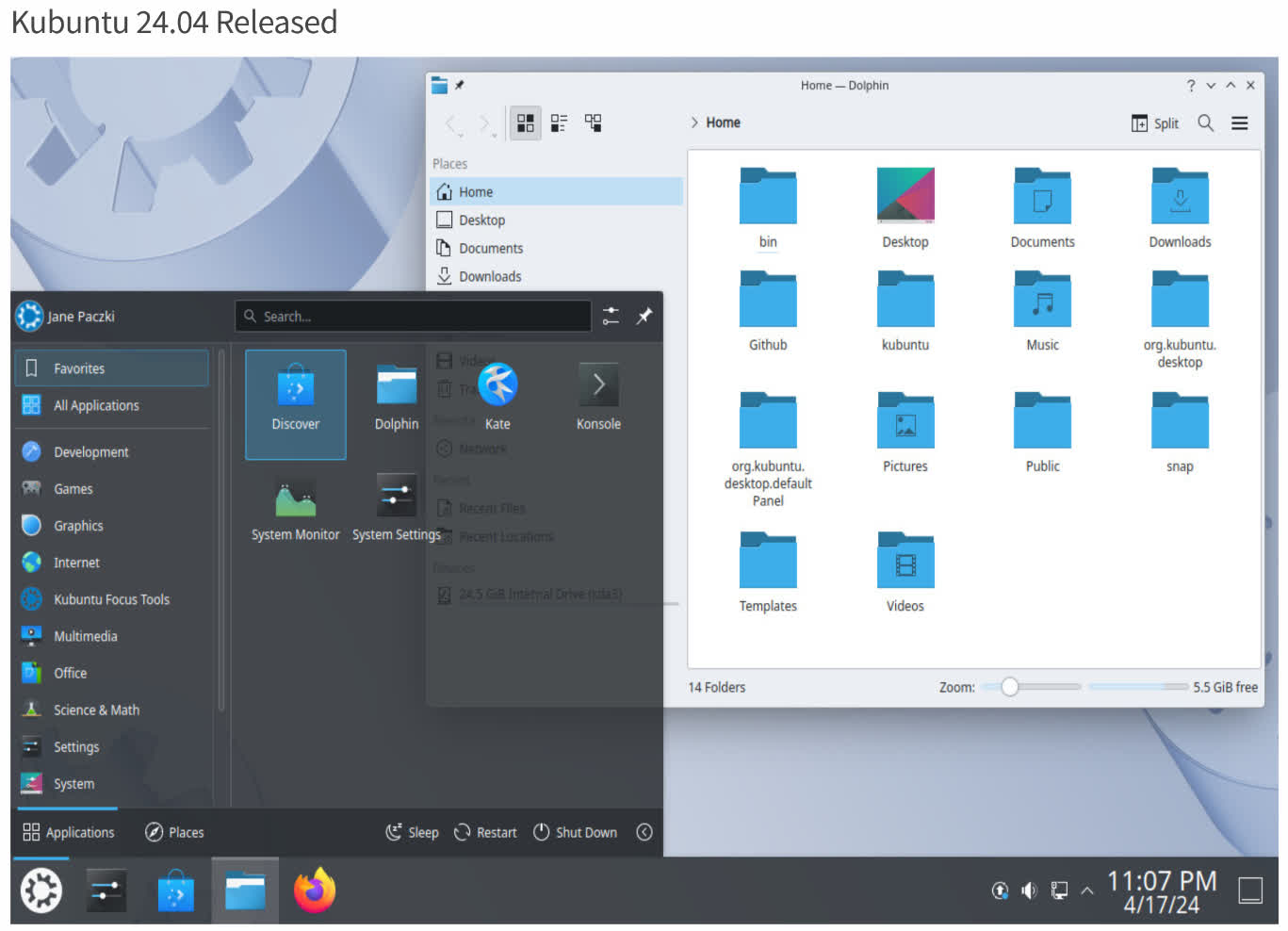Open Discover from the launcher favorites

pos(295,403)
